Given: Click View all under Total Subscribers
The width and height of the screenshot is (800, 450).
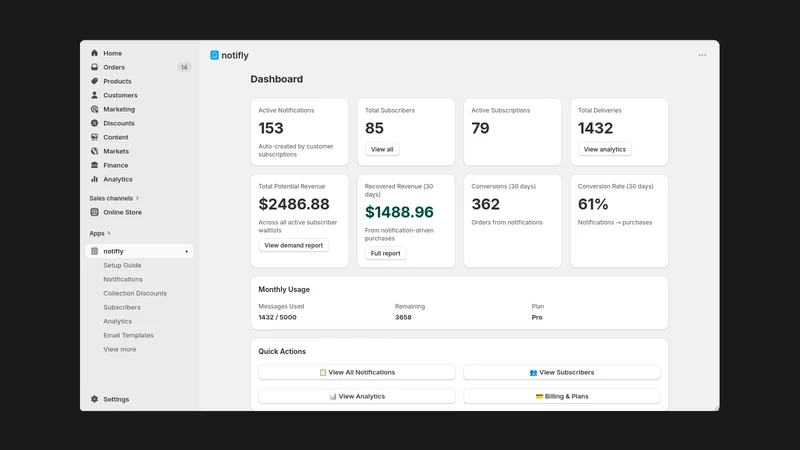Looking at the screenshot, I should coord(382,149).
